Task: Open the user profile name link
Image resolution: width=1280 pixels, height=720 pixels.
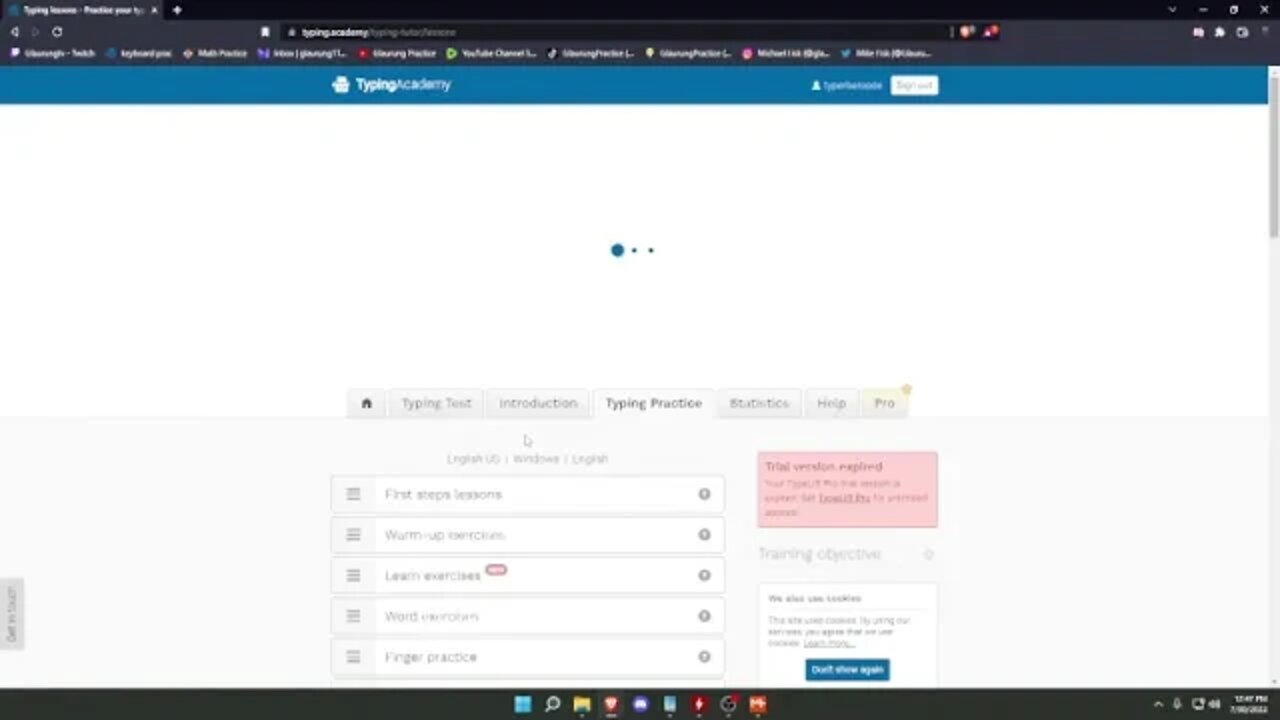Action: click(846, 86)
